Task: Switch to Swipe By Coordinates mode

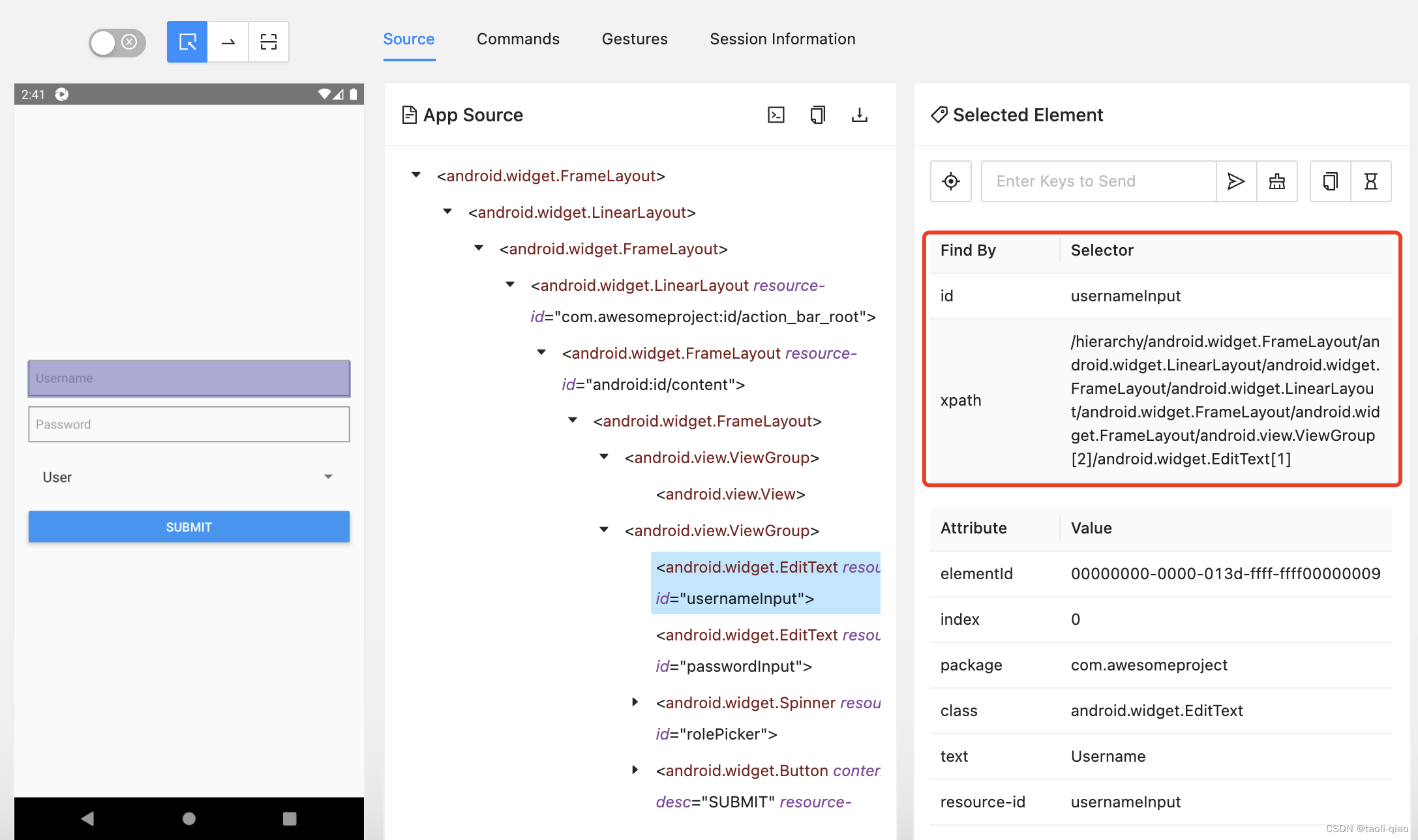Action: pos(228,42)
